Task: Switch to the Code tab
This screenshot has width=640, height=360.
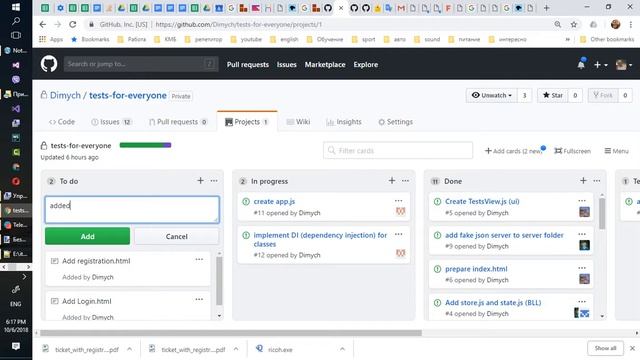Action: point(62,122)
